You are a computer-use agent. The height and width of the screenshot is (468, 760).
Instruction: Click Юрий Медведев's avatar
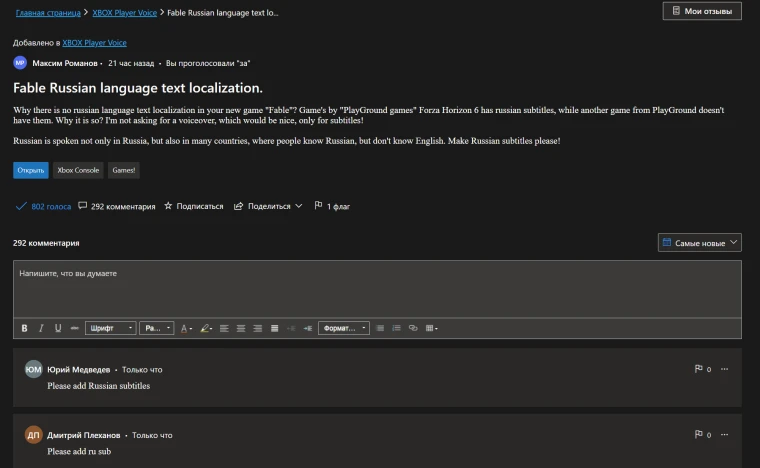[x=33, y=369]
